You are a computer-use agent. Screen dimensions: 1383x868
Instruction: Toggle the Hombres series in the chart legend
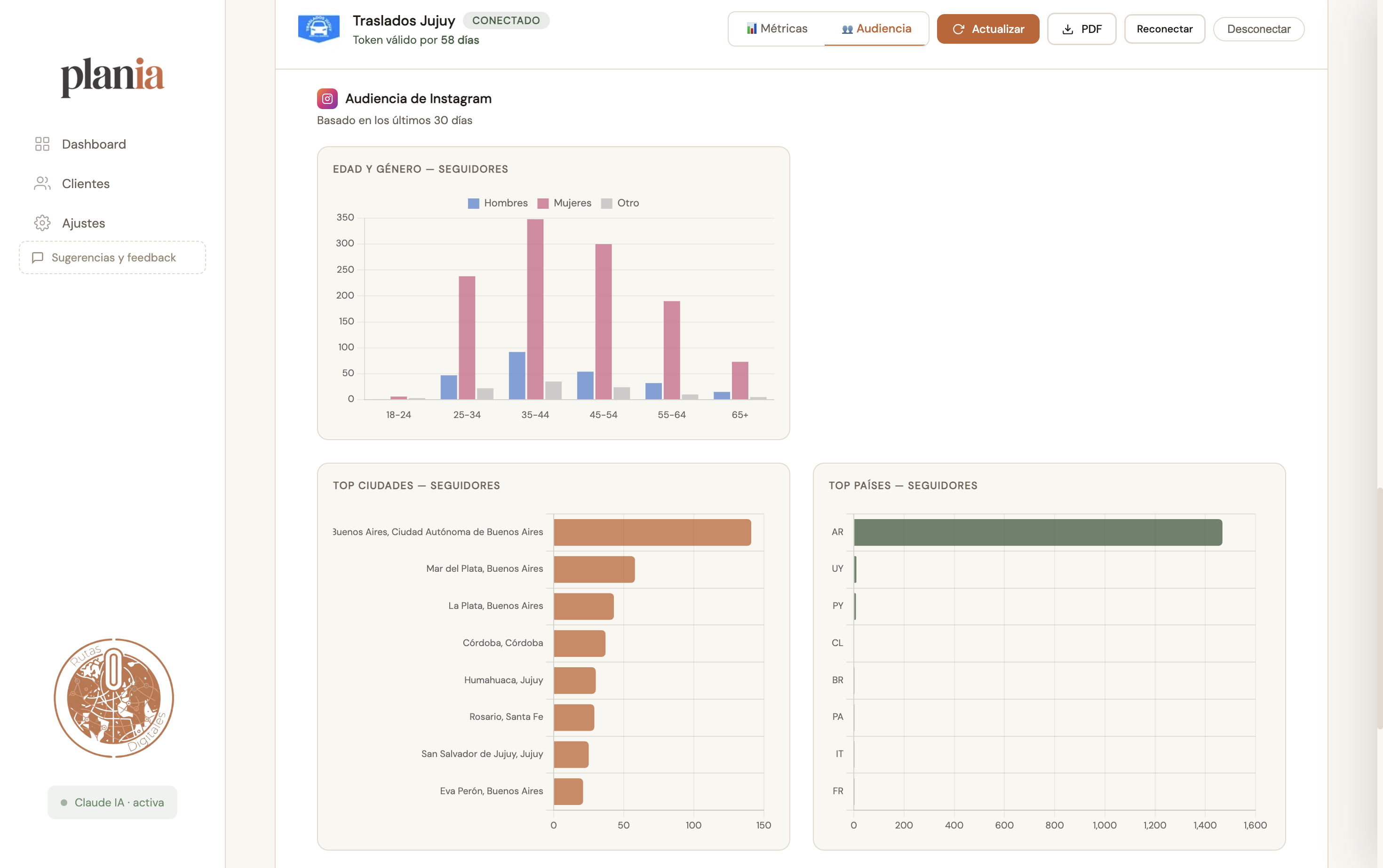[499, 203]
